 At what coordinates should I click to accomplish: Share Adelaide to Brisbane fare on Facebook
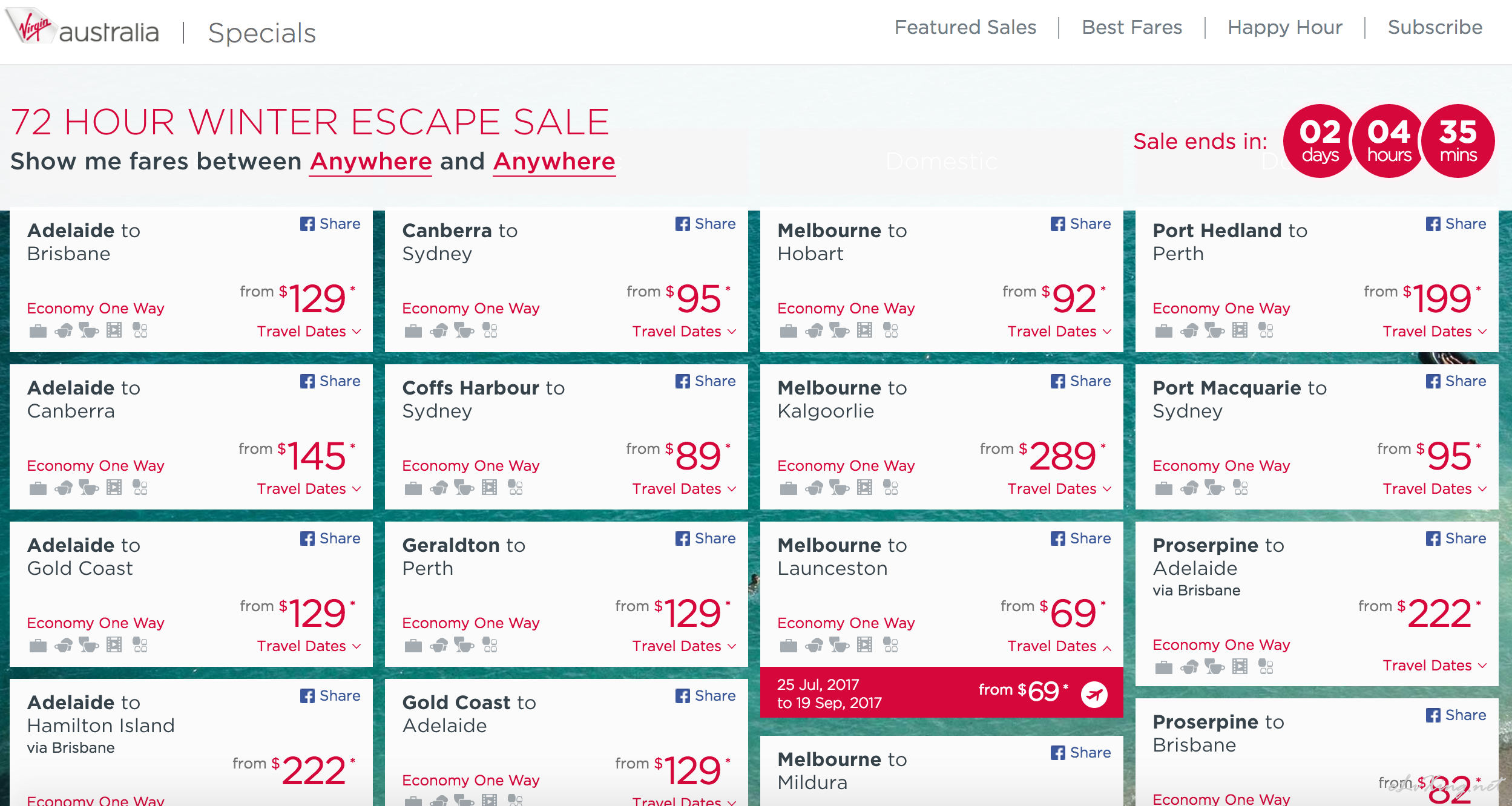click(x=330, y=224)
